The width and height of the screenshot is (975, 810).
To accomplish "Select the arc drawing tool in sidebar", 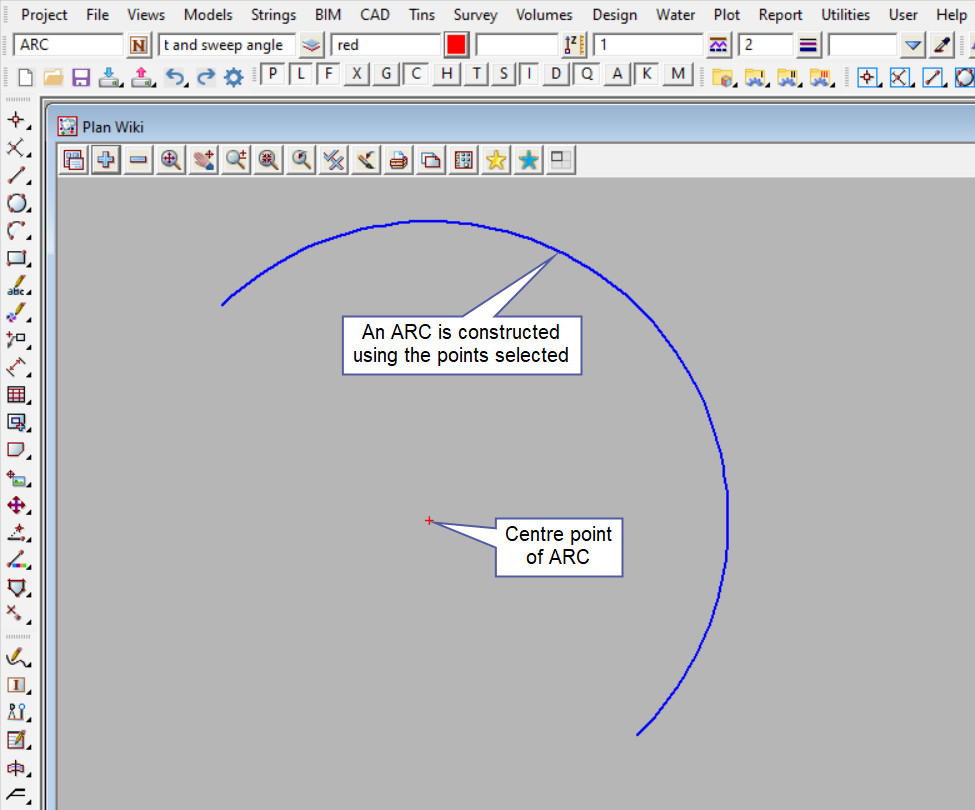I will 16,231.
